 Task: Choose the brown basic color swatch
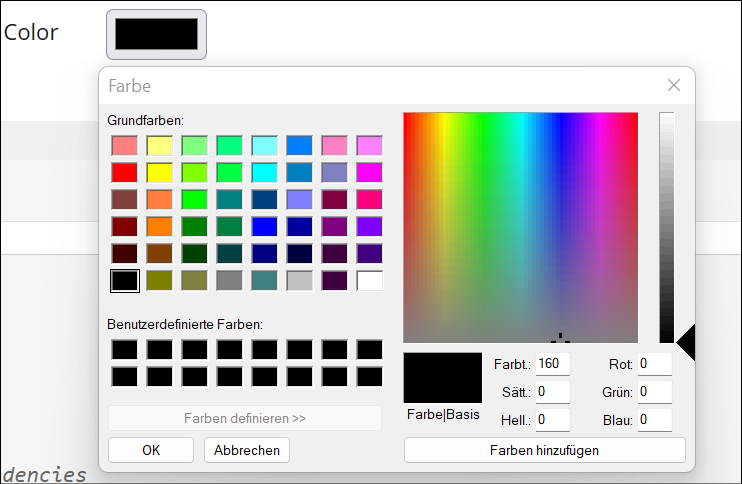(160, 254)
